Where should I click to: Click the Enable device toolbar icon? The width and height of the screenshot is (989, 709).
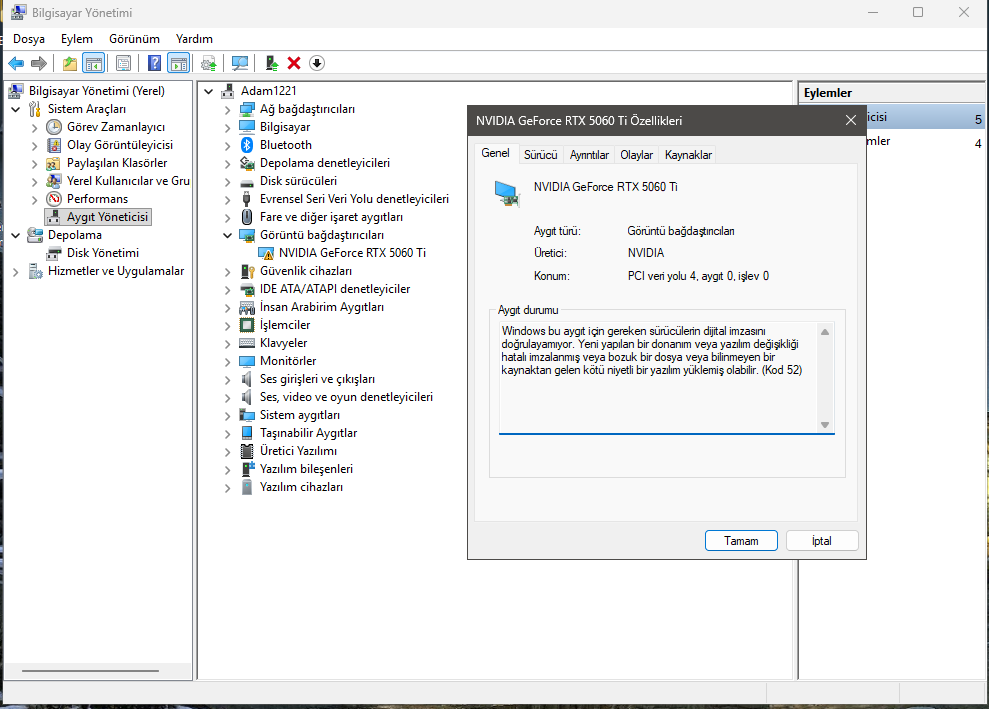272,63
